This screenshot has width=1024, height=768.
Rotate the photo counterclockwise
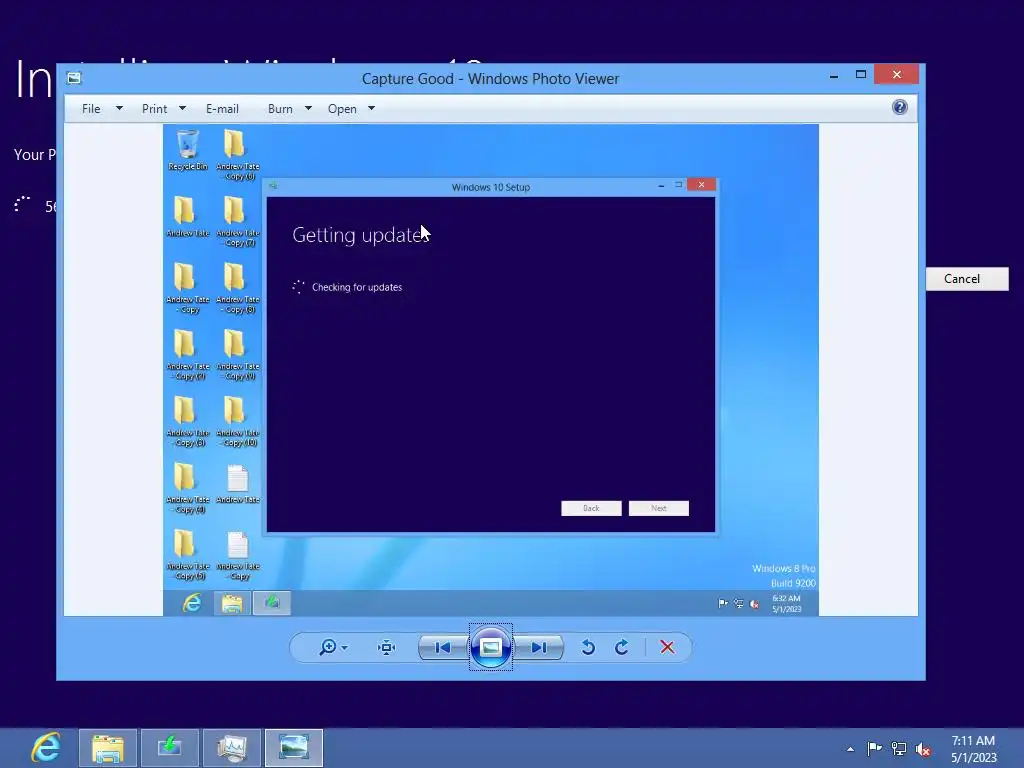click(x=588, y=647)
